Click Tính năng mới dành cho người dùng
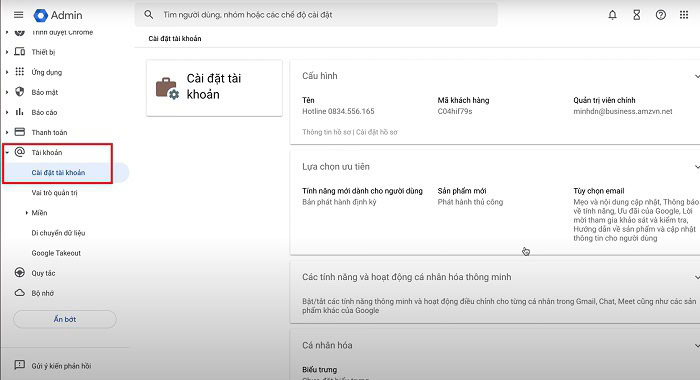The image size is (700, 380). click(x=362, y=191)
